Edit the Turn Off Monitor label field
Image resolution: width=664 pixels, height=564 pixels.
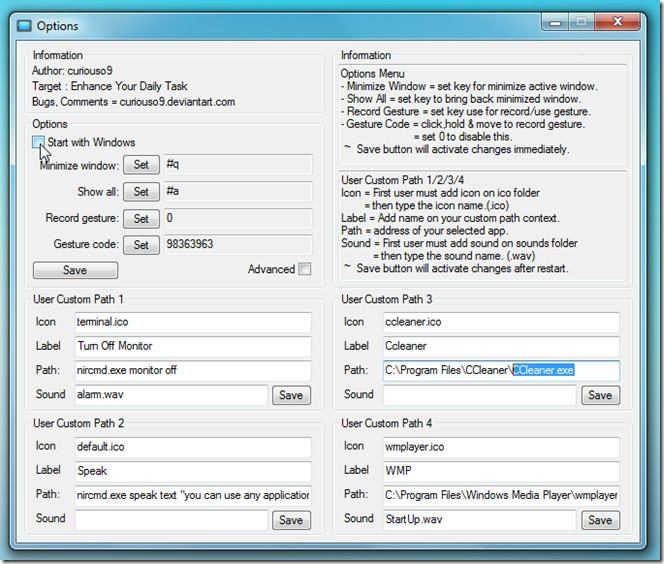[193, 347]
